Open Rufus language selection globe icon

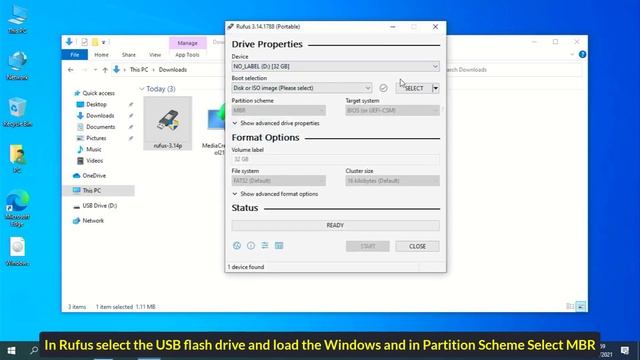237,246
